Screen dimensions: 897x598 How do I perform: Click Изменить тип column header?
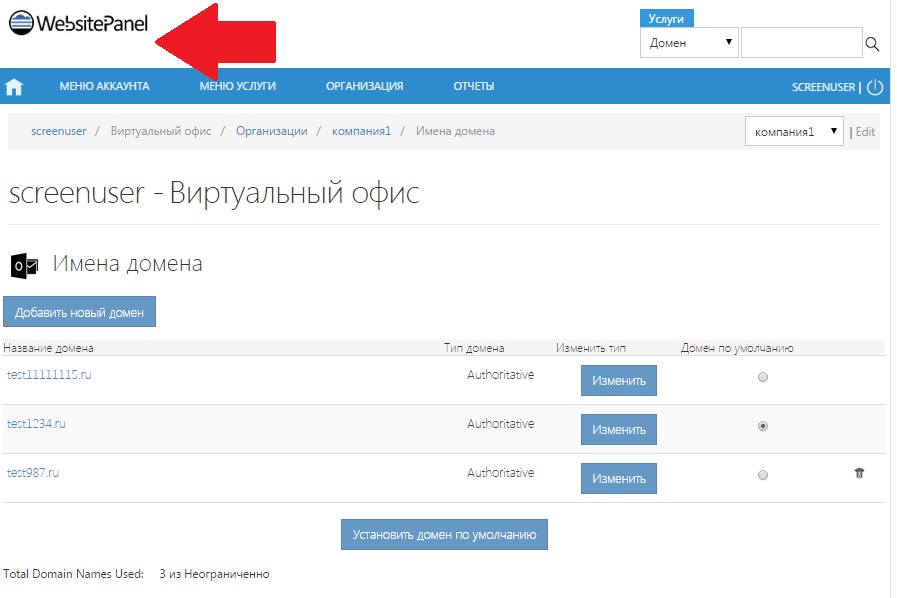(591, 348)
